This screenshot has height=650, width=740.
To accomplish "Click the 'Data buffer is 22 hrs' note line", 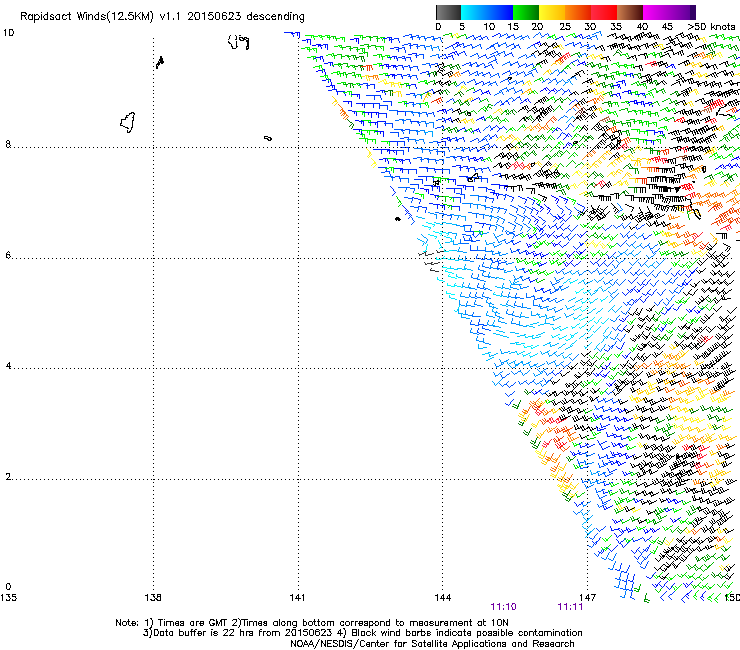I will coord(362,633).
